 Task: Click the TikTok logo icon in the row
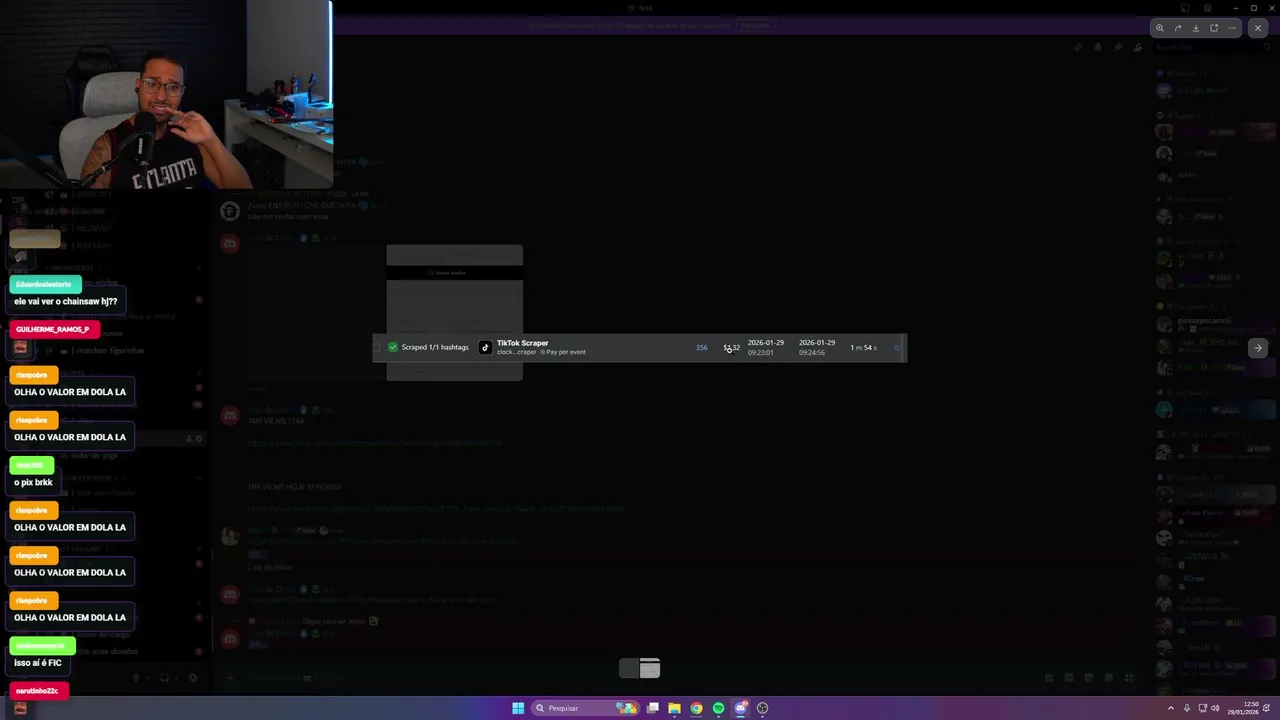[485, 347]
